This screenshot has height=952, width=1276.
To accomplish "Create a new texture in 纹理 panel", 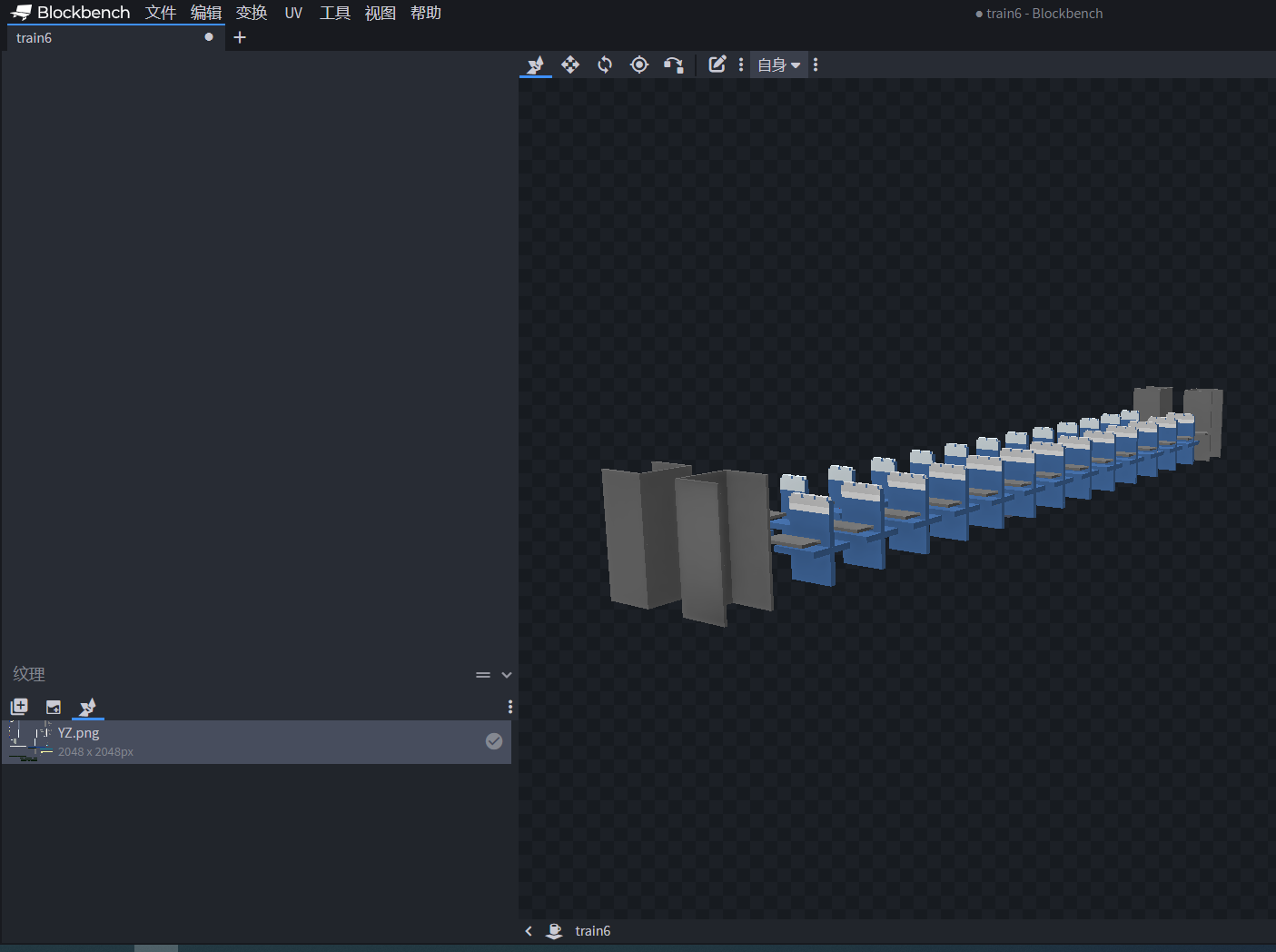I will click(x=19, y=707).
